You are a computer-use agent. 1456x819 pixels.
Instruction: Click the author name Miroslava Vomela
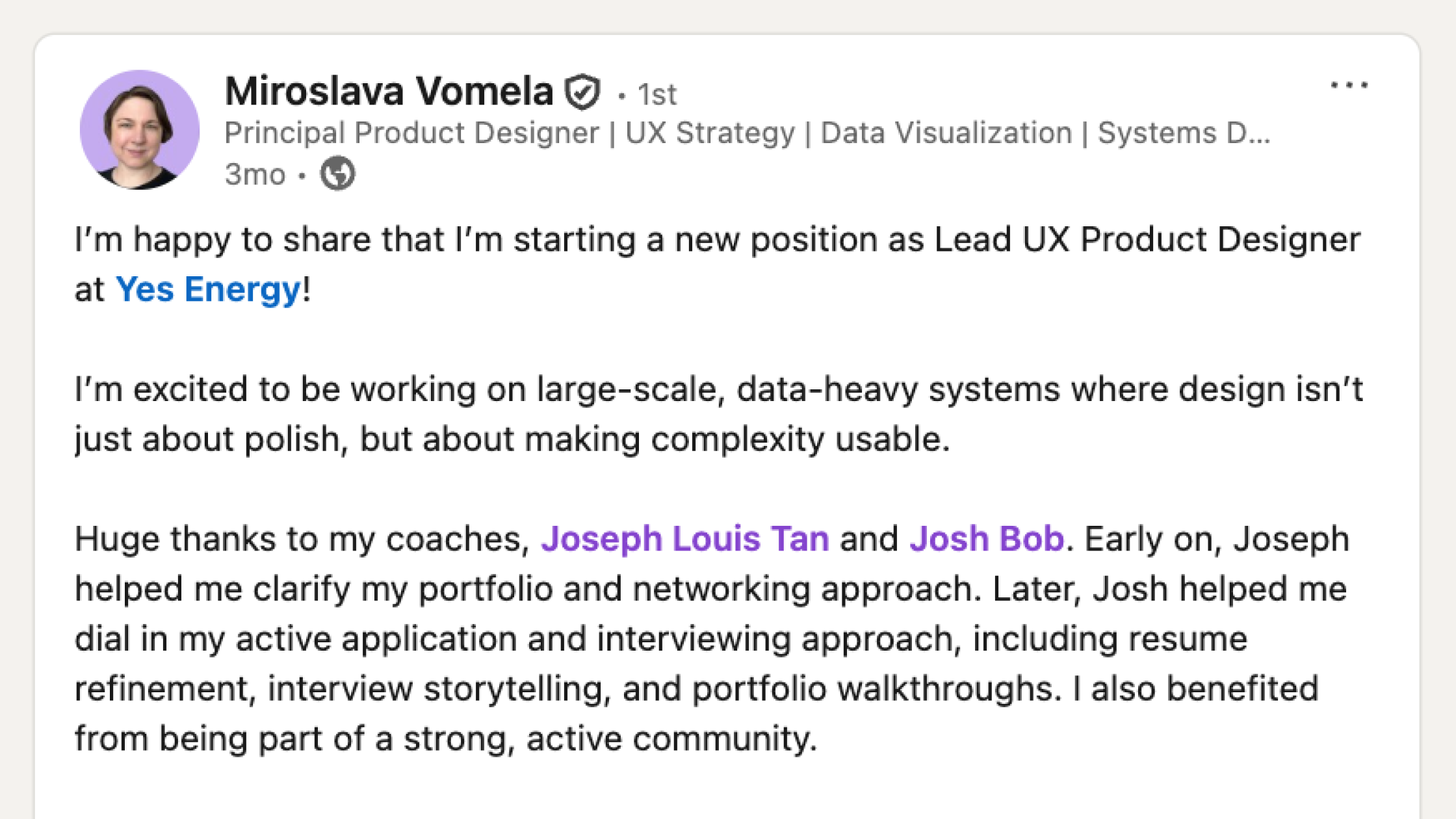pos(389,91)
